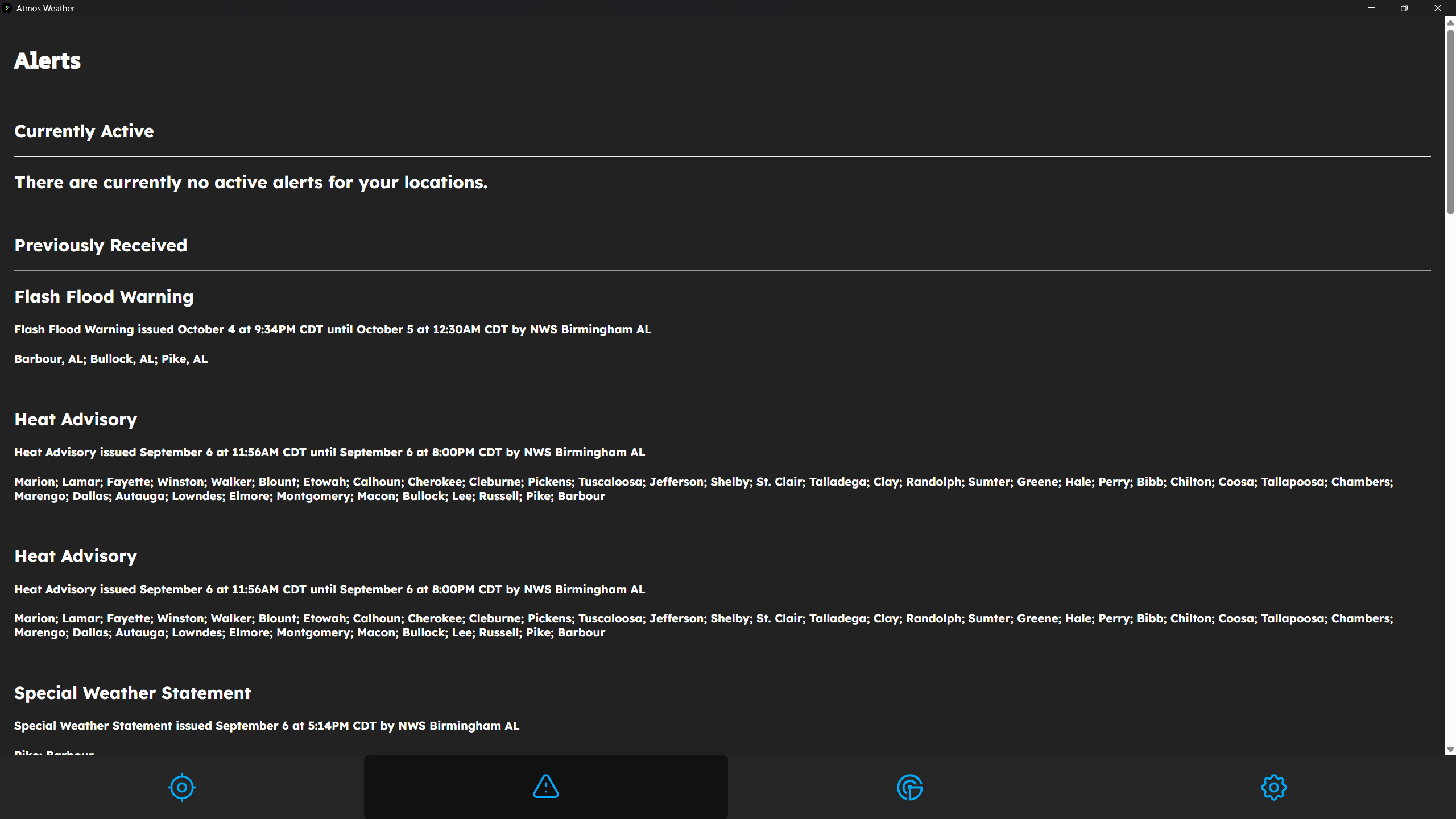This screenshot has height=819, width=1456.
Task: Click the Special Weather Statement issued time line
Action: coord(267,726)
